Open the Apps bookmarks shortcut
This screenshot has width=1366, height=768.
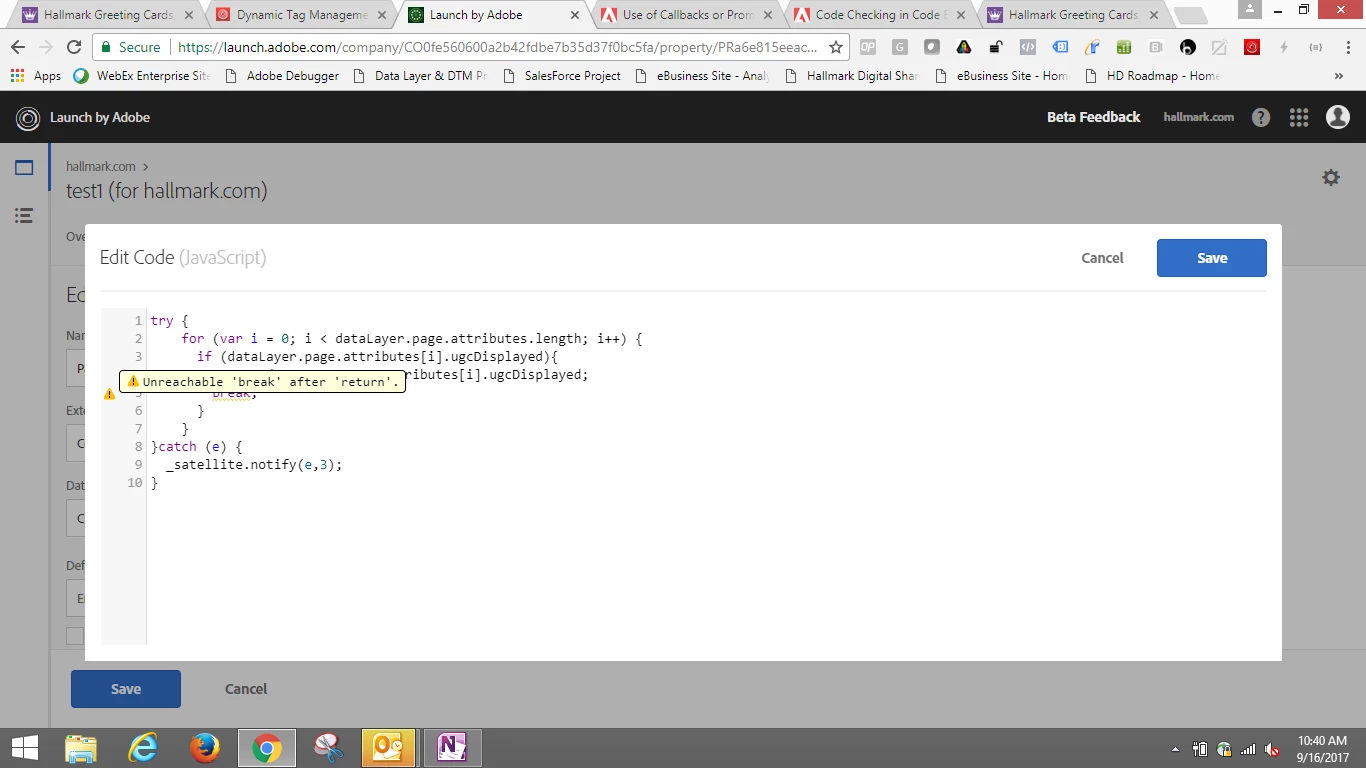tap(36, 76)
